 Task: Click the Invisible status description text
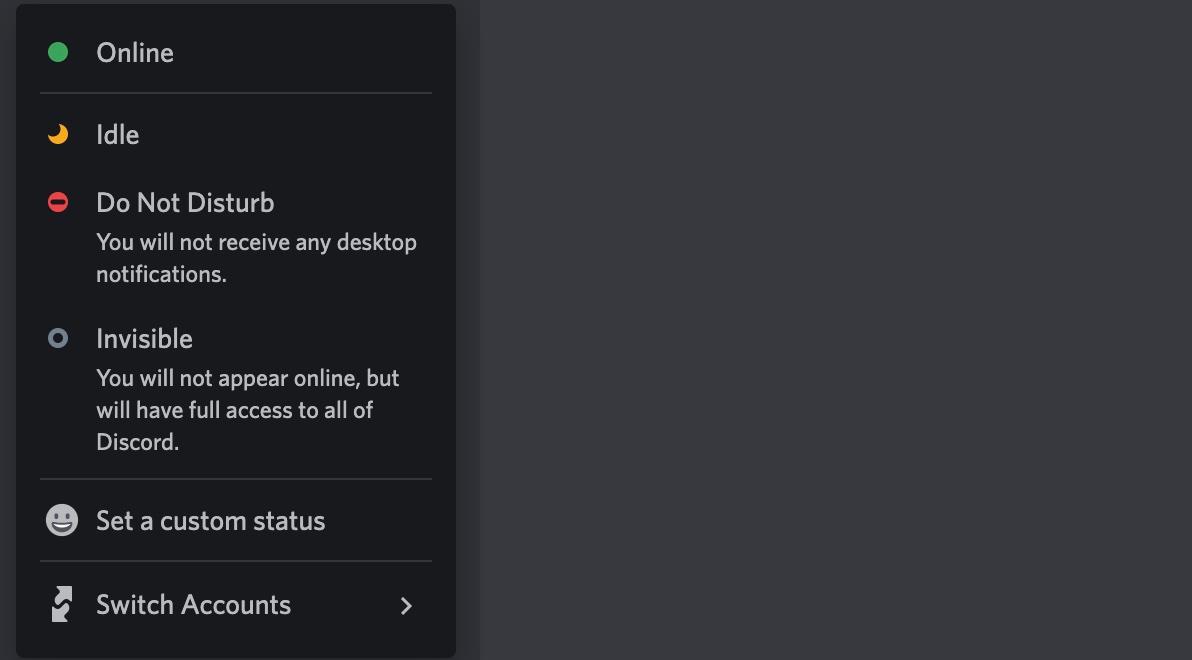(x=246, y=409)
